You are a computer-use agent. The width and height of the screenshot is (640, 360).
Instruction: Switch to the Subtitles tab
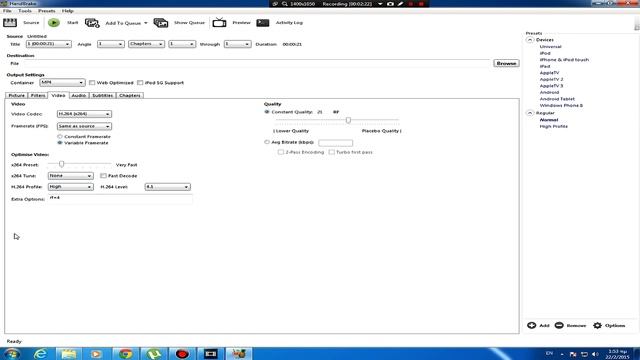click(102, 96)
